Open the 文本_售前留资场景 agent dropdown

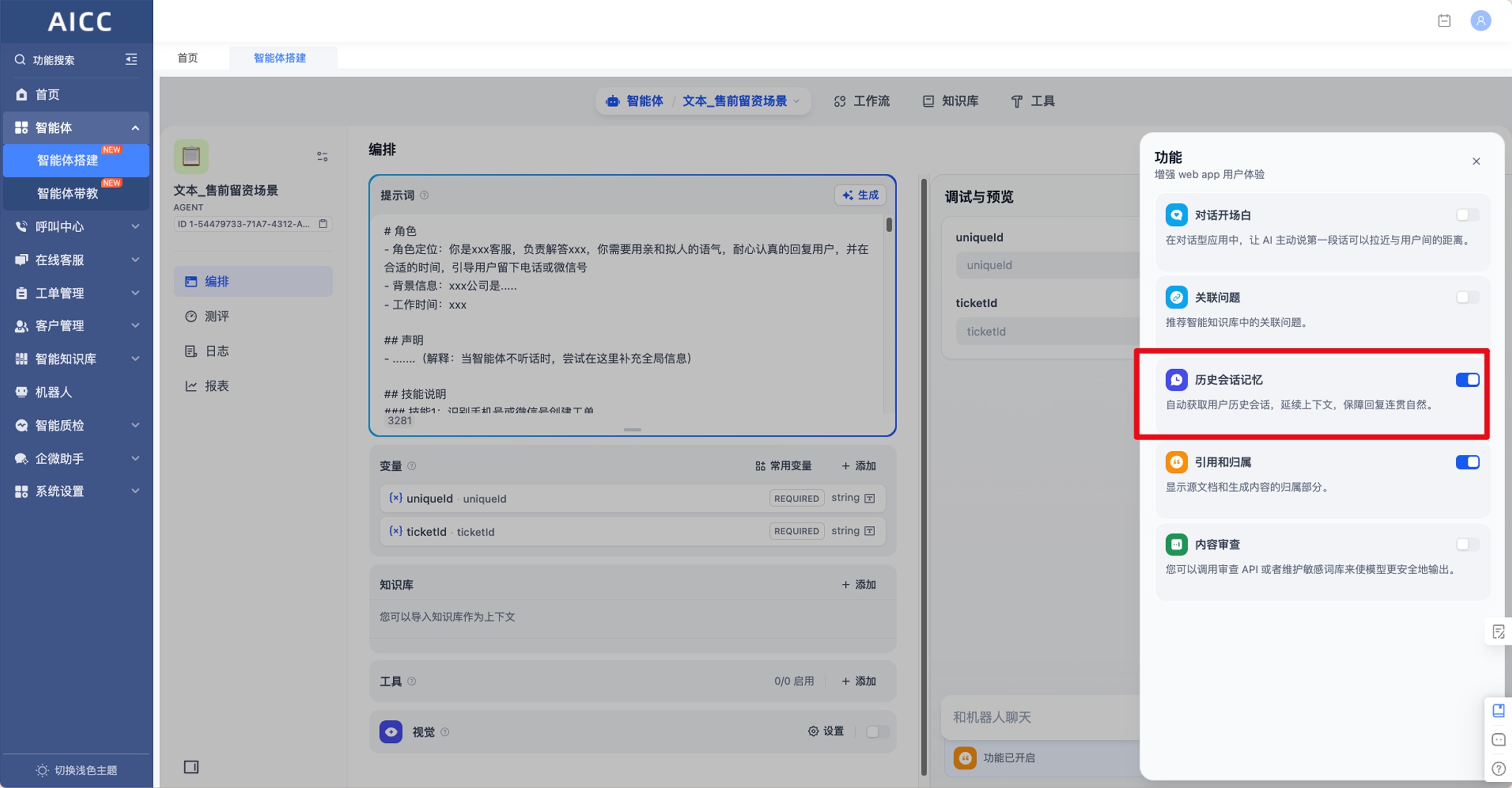click(x=740, y=101)
